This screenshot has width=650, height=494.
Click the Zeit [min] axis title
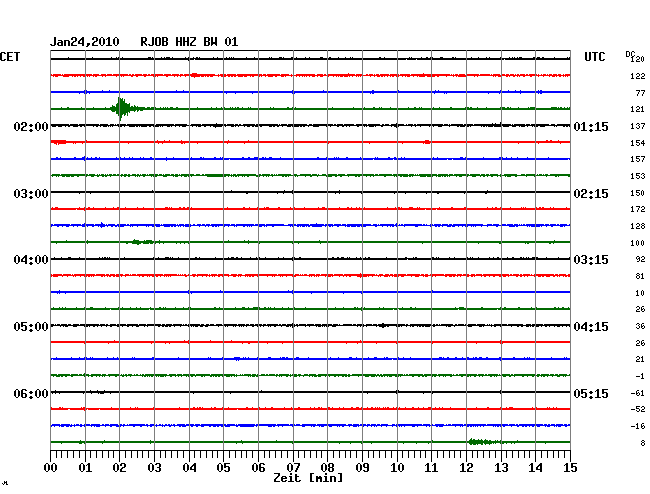(308, 478)
